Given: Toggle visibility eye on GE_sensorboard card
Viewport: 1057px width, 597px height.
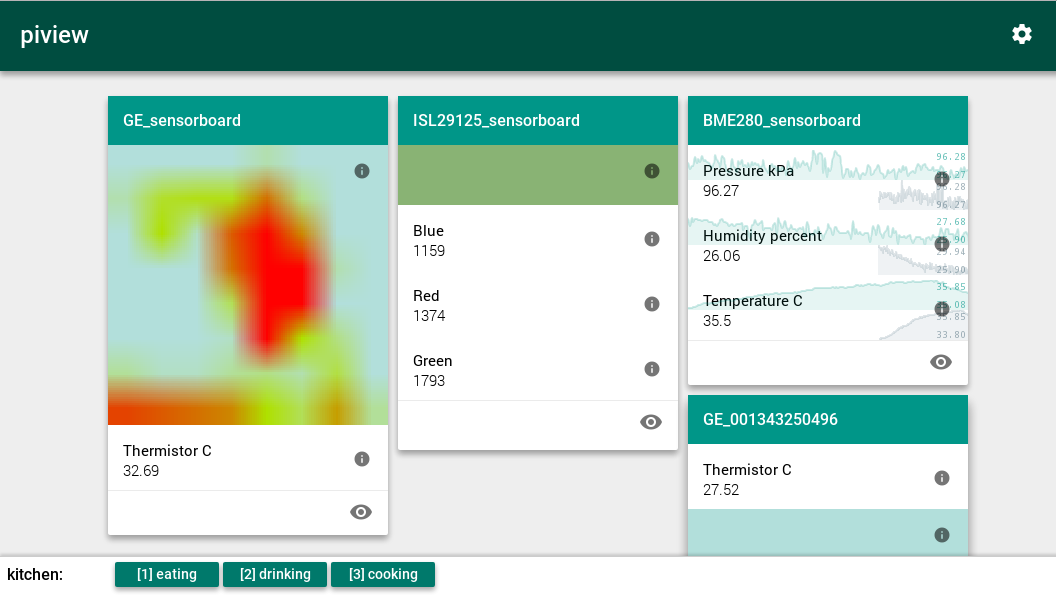Looking at the screenshot, I should 361,512.
